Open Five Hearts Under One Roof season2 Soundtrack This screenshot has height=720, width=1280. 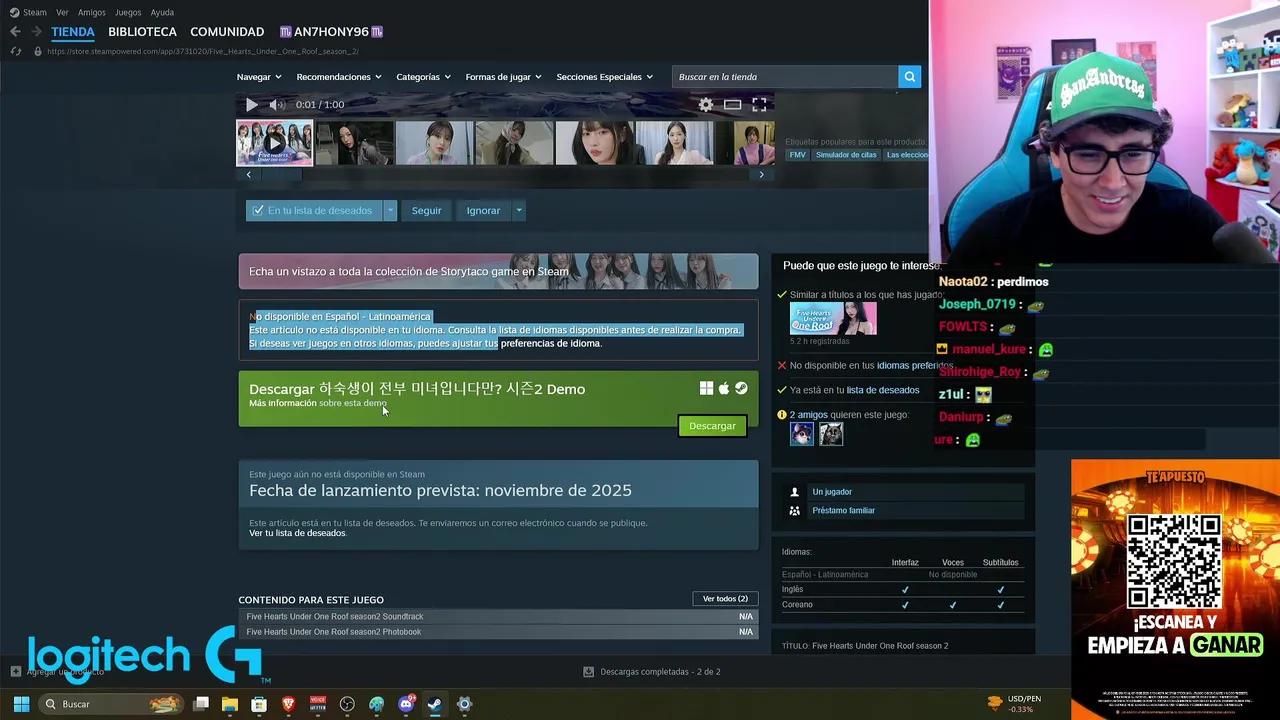(x=498, y=617)
